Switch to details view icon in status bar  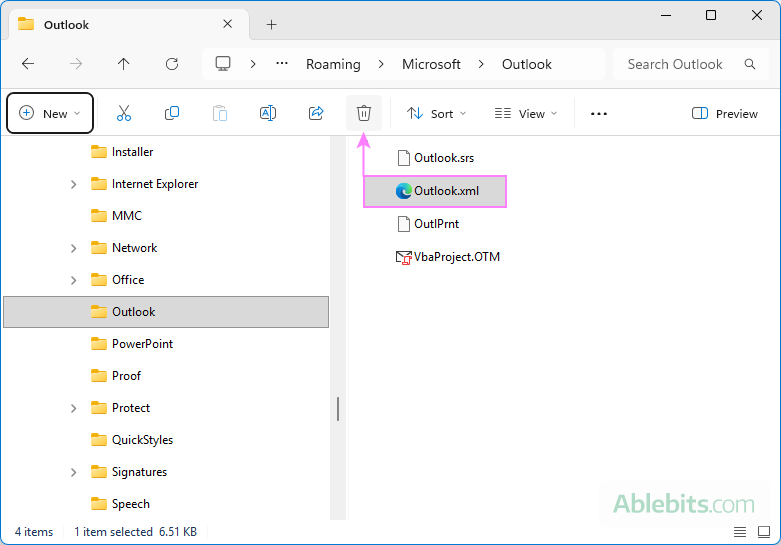point(740,532)
